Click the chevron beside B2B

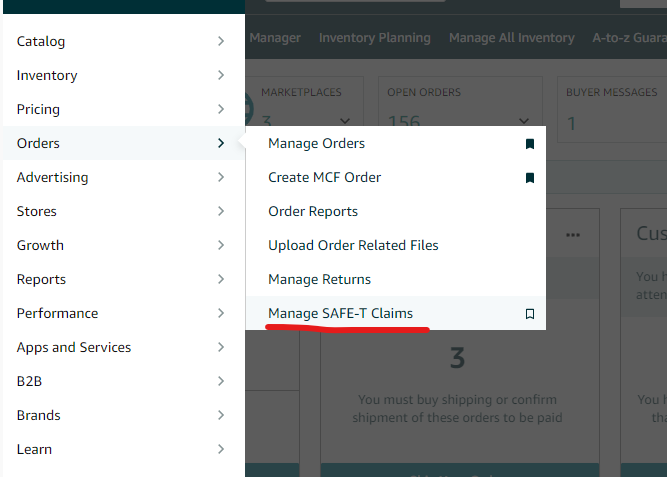(x=221, y=381)
